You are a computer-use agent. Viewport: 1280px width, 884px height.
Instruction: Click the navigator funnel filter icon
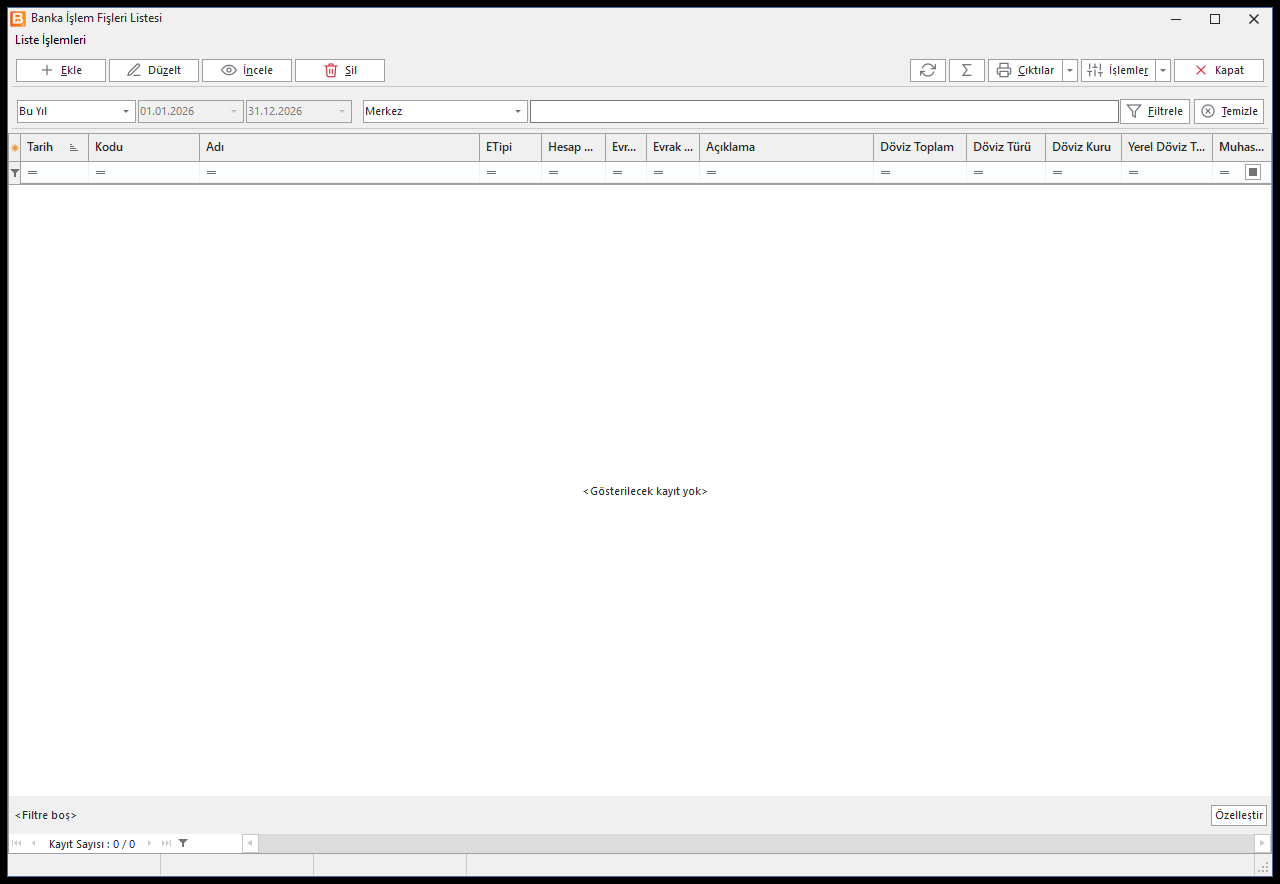183,843
